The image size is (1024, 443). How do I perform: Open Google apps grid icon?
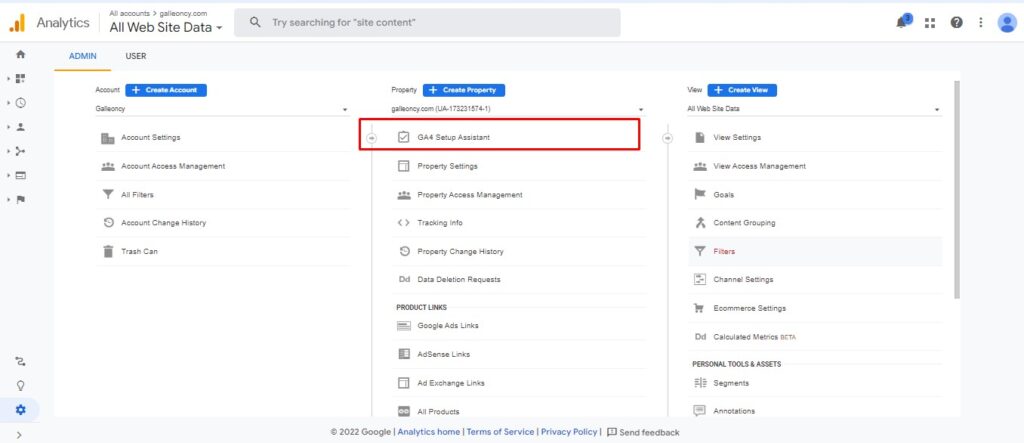[930, 23]
